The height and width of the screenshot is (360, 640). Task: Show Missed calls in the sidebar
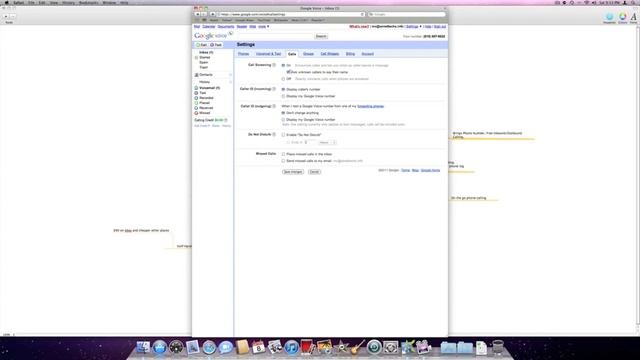pos(204,113)
